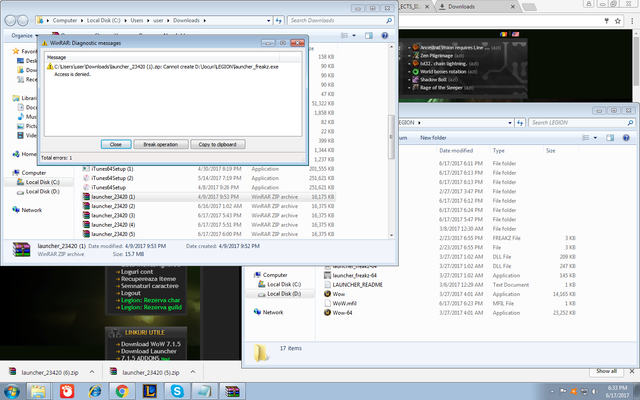Sort LEGION files by Type column
Viewport: 640px width, 400px height.
click(x=516, y=151)
